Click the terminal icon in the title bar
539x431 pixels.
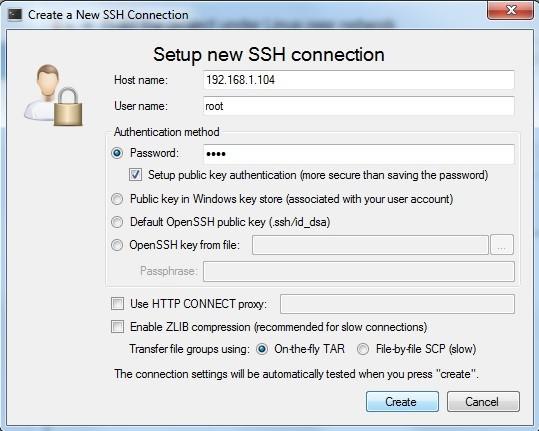coord(15,14)
